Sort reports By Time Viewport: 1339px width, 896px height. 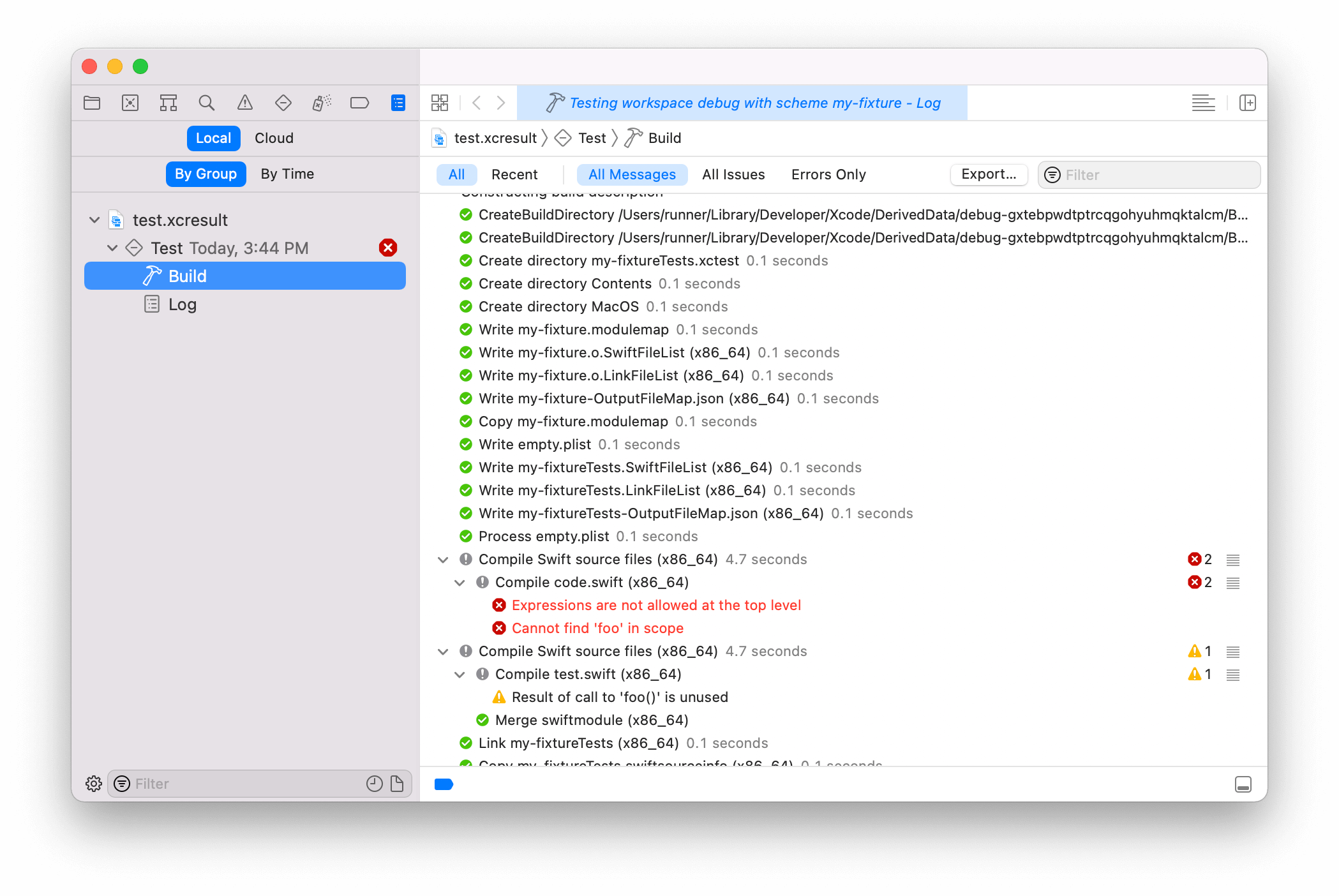click(287, 174)
